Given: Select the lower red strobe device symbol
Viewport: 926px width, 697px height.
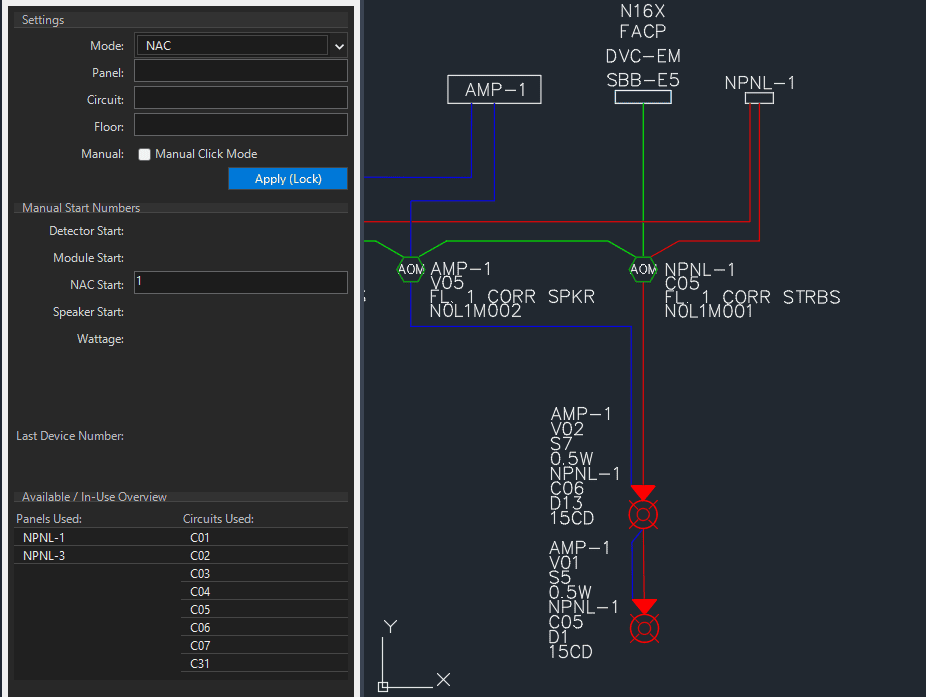Looking at the screenshot, I should [x=645, y=628].
